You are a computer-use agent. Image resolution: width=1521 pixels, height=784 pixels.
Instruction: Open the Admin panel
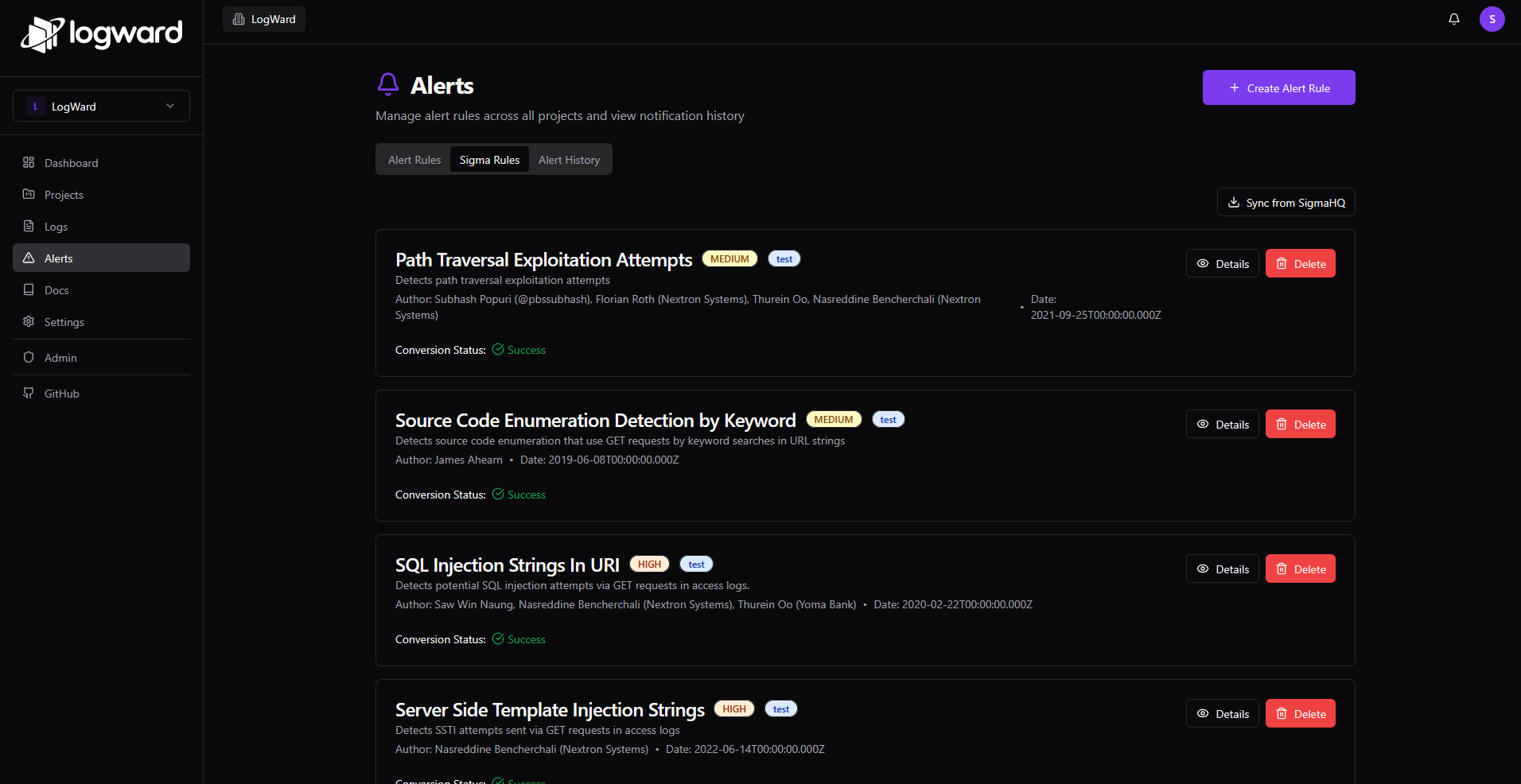coord(60,357)
